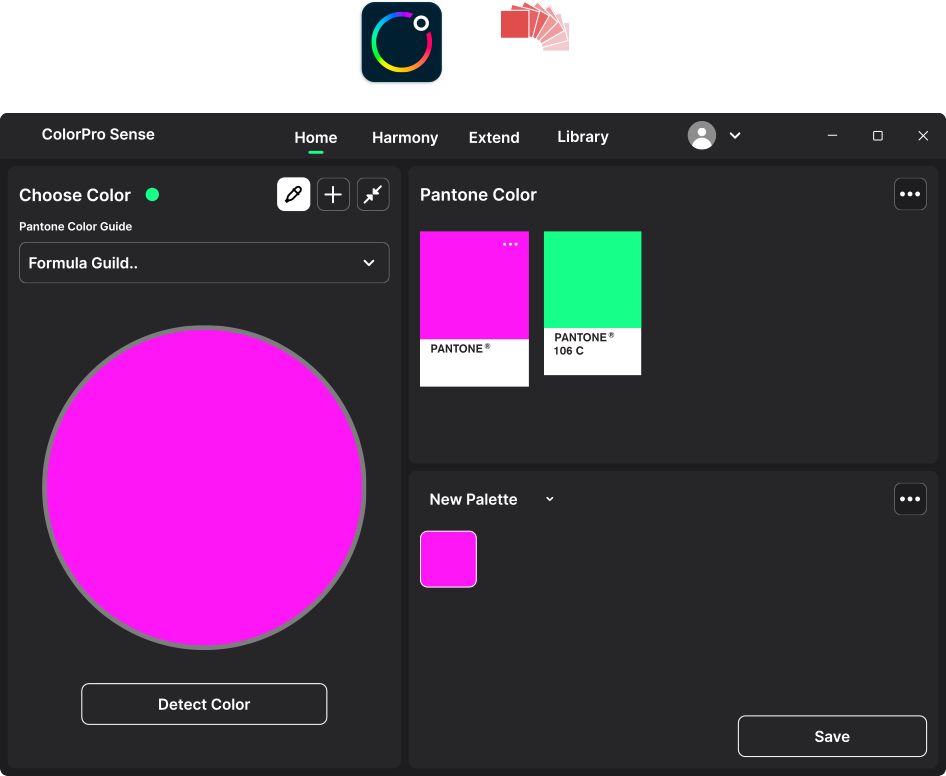This screenshot has width=946, height=776.
Task: Open the Library tab
Action: click(x=583, y=137)
